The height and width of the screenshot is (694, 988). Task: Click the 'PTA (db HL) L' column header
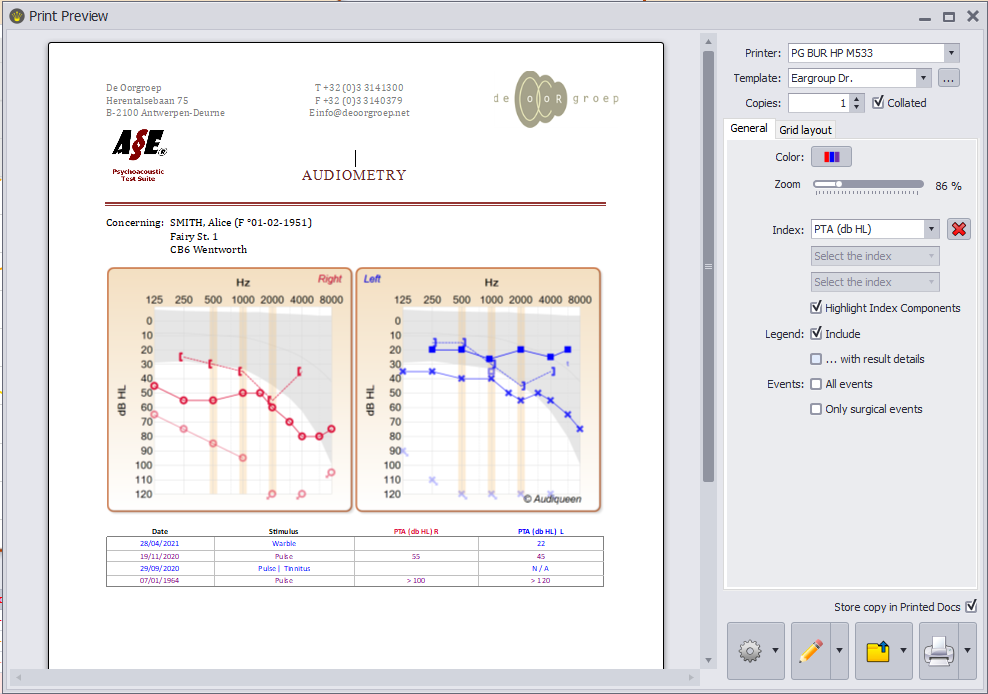(x=541, y=531)
